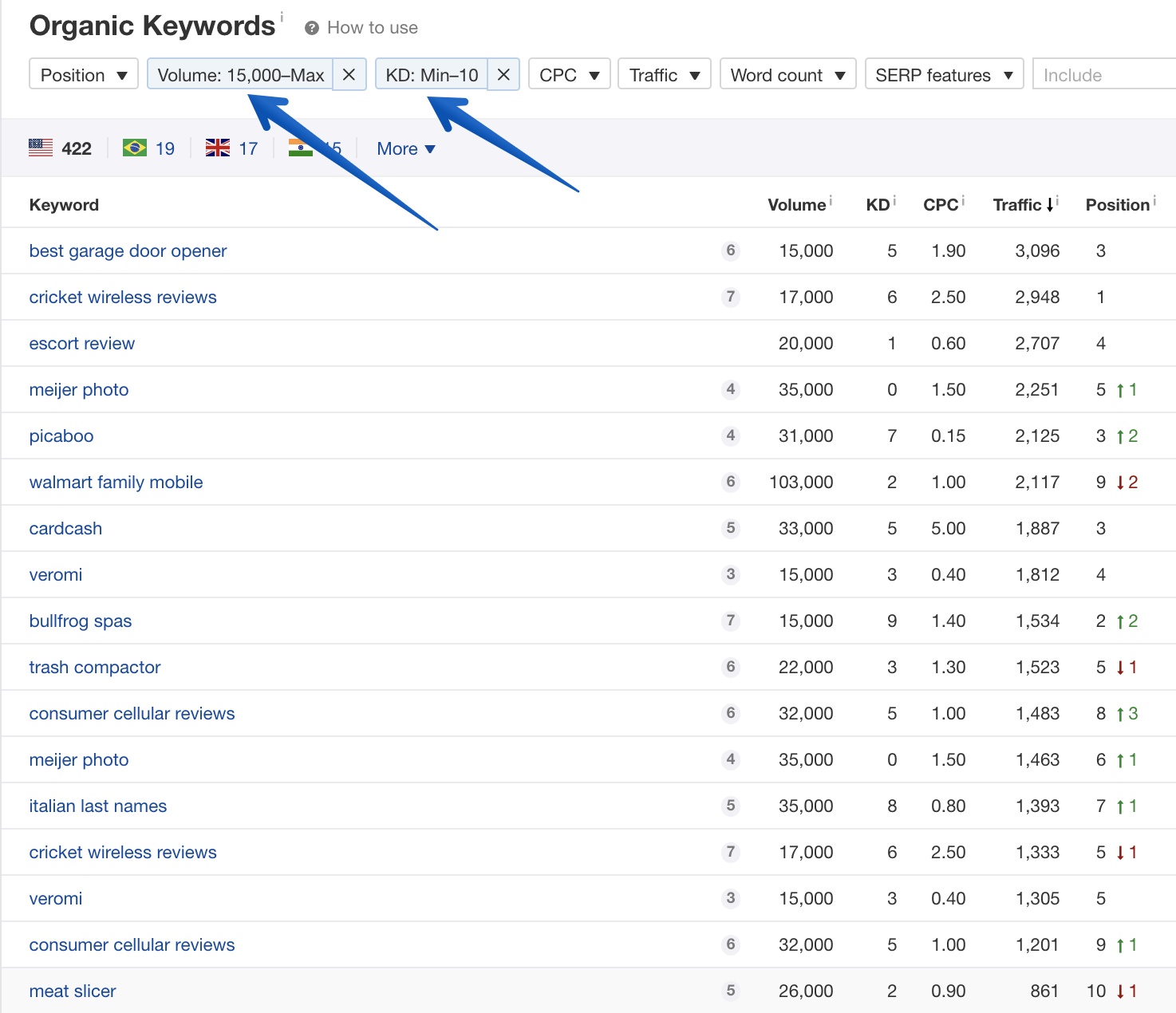
Task: Click SERP features badge 7 for bullfrog spas
Action: [730, 621]
